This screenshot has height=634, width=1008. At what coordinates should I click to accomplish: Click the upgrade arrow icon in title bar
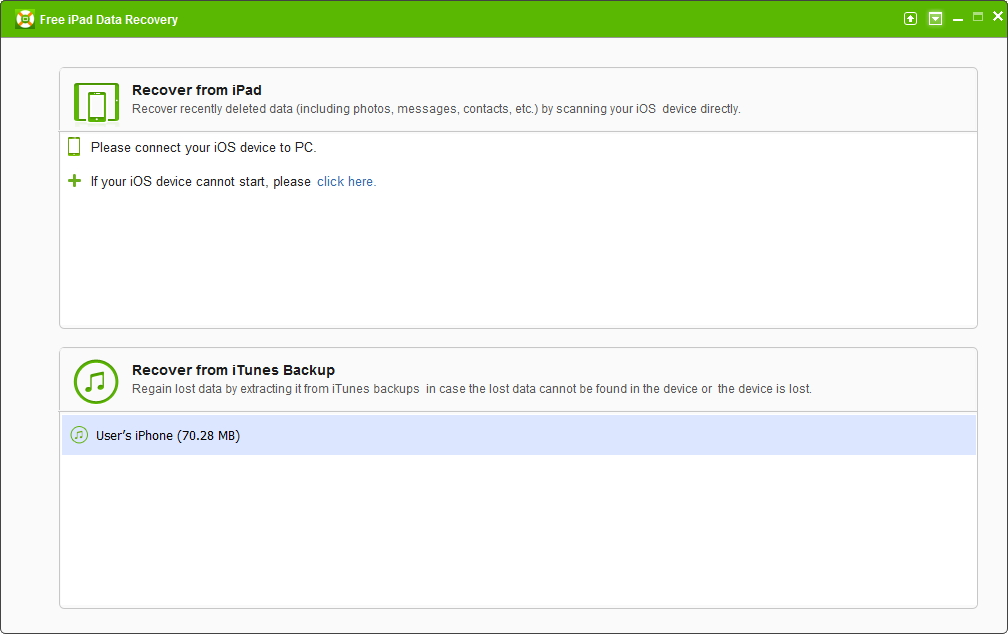(910, 19)
